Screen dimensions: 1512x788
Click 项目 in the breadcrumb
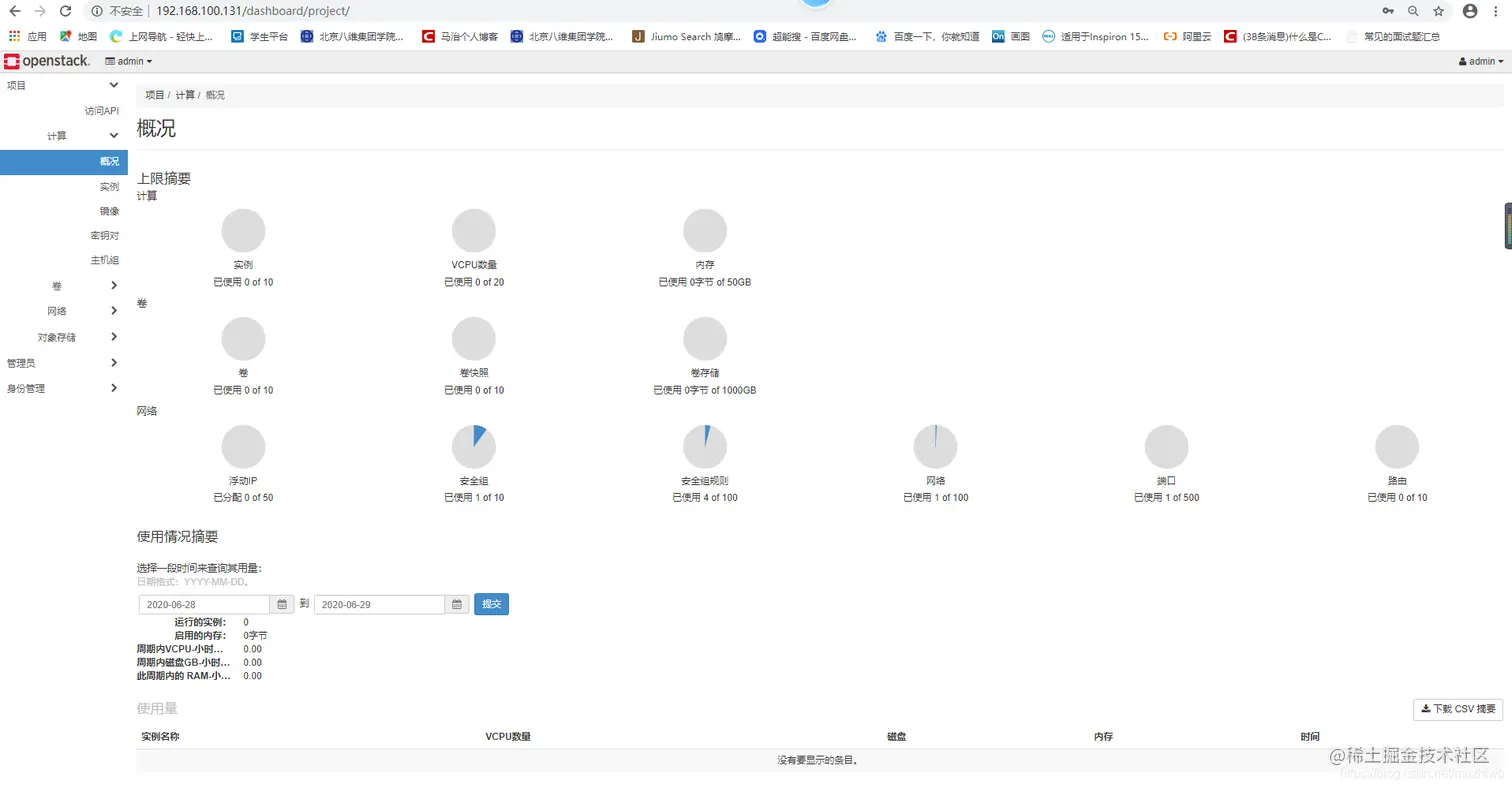(155, 95)
